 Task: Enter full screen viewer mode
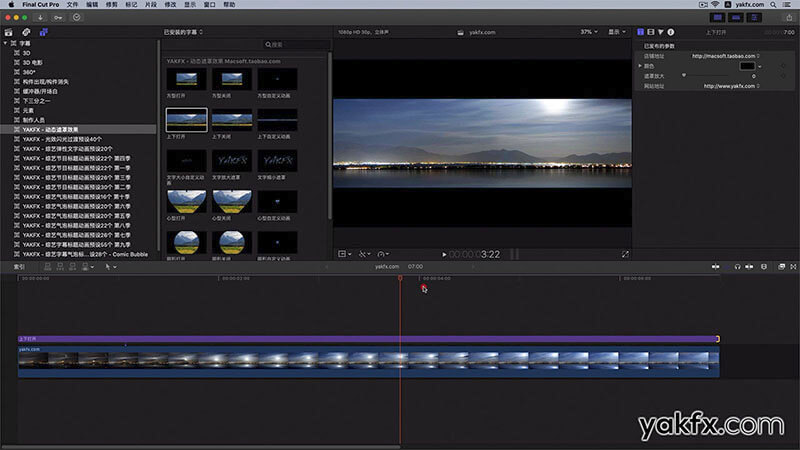(625, 254)
